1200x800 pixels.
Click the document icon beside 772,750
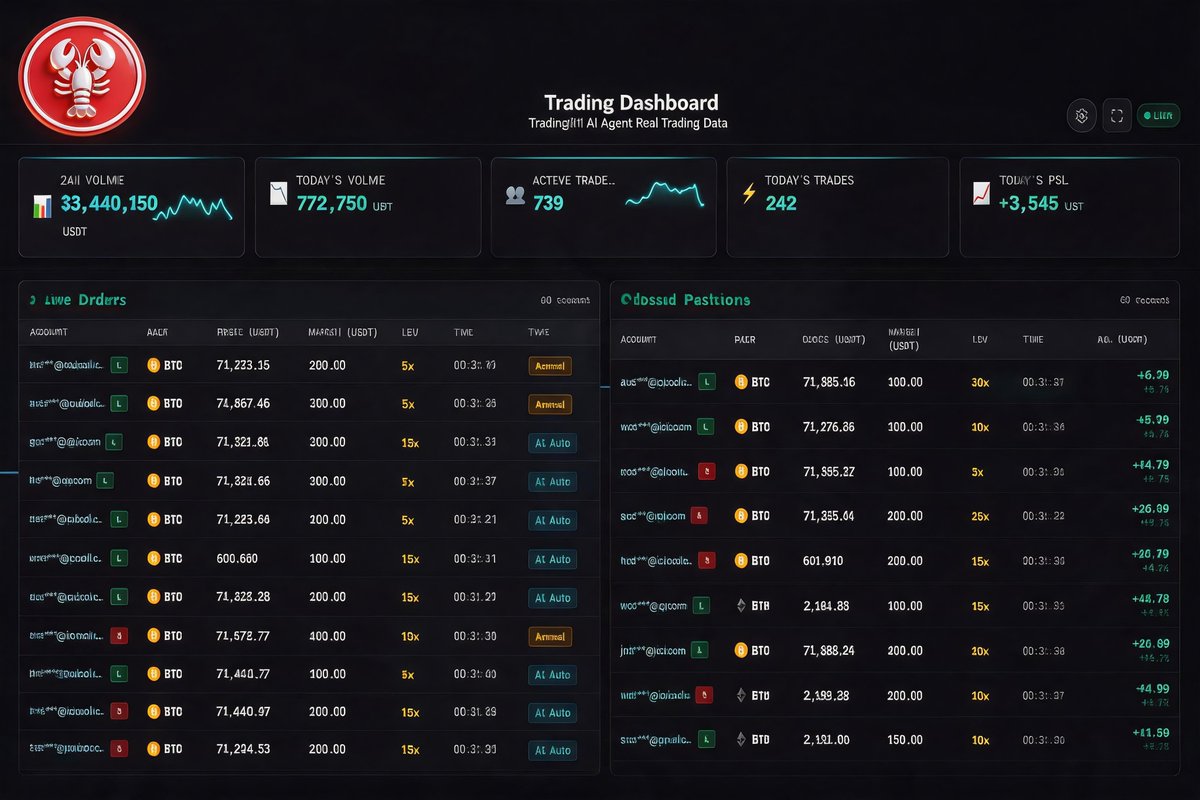point(279,194)
